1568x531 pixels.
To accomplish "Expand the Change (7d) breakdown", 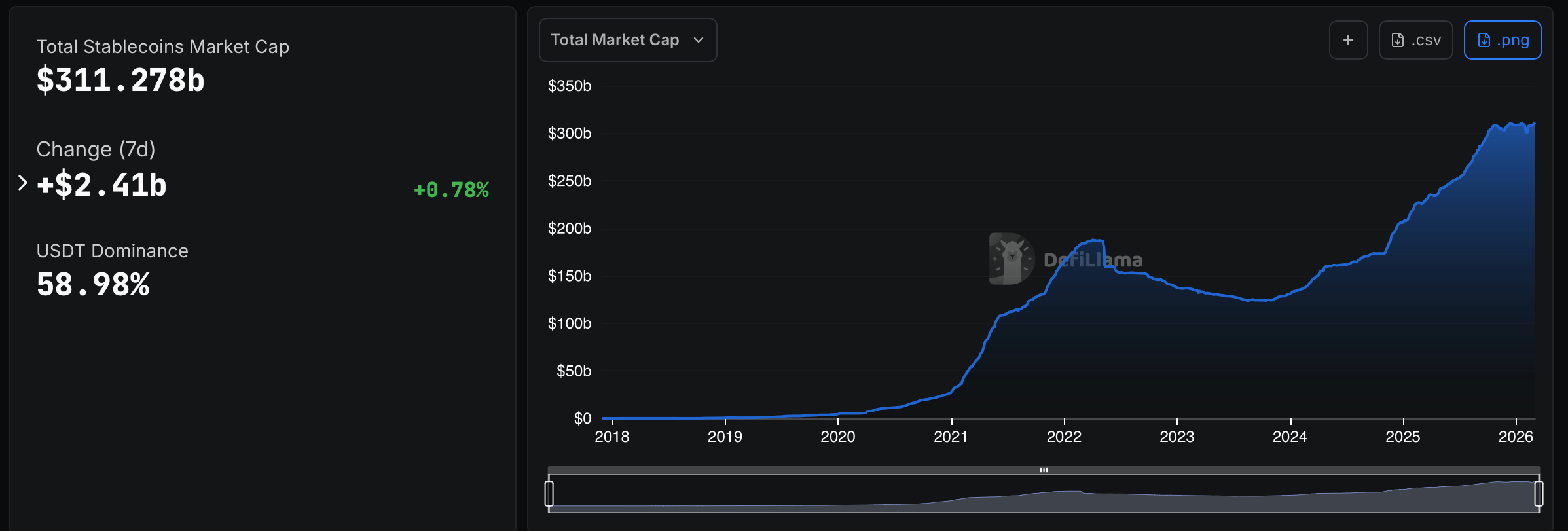I will (24, 183).
